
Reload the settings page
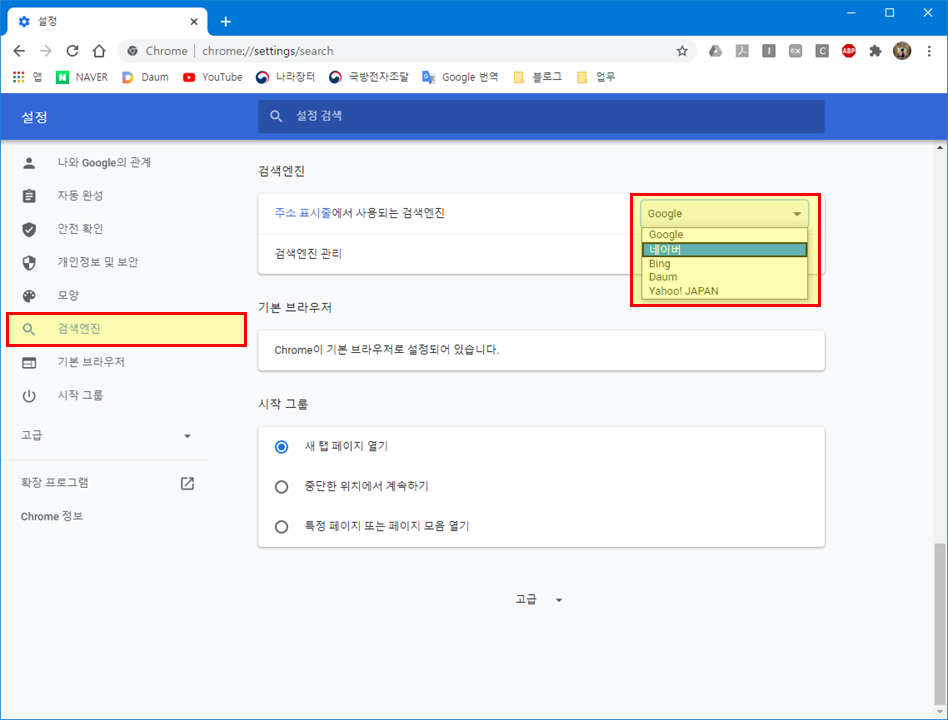pyautogui.click(x=73, y=51)
